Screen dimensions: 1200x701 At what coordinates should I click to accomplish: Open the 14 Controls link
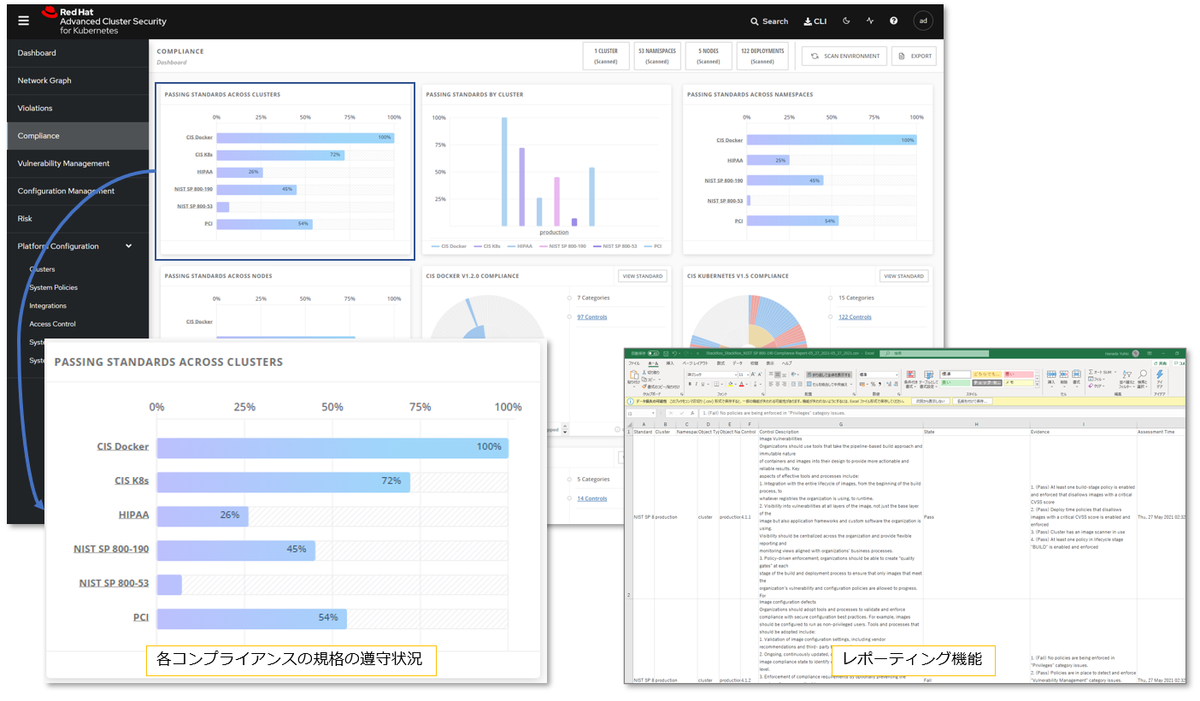click(x=592, y=498)
